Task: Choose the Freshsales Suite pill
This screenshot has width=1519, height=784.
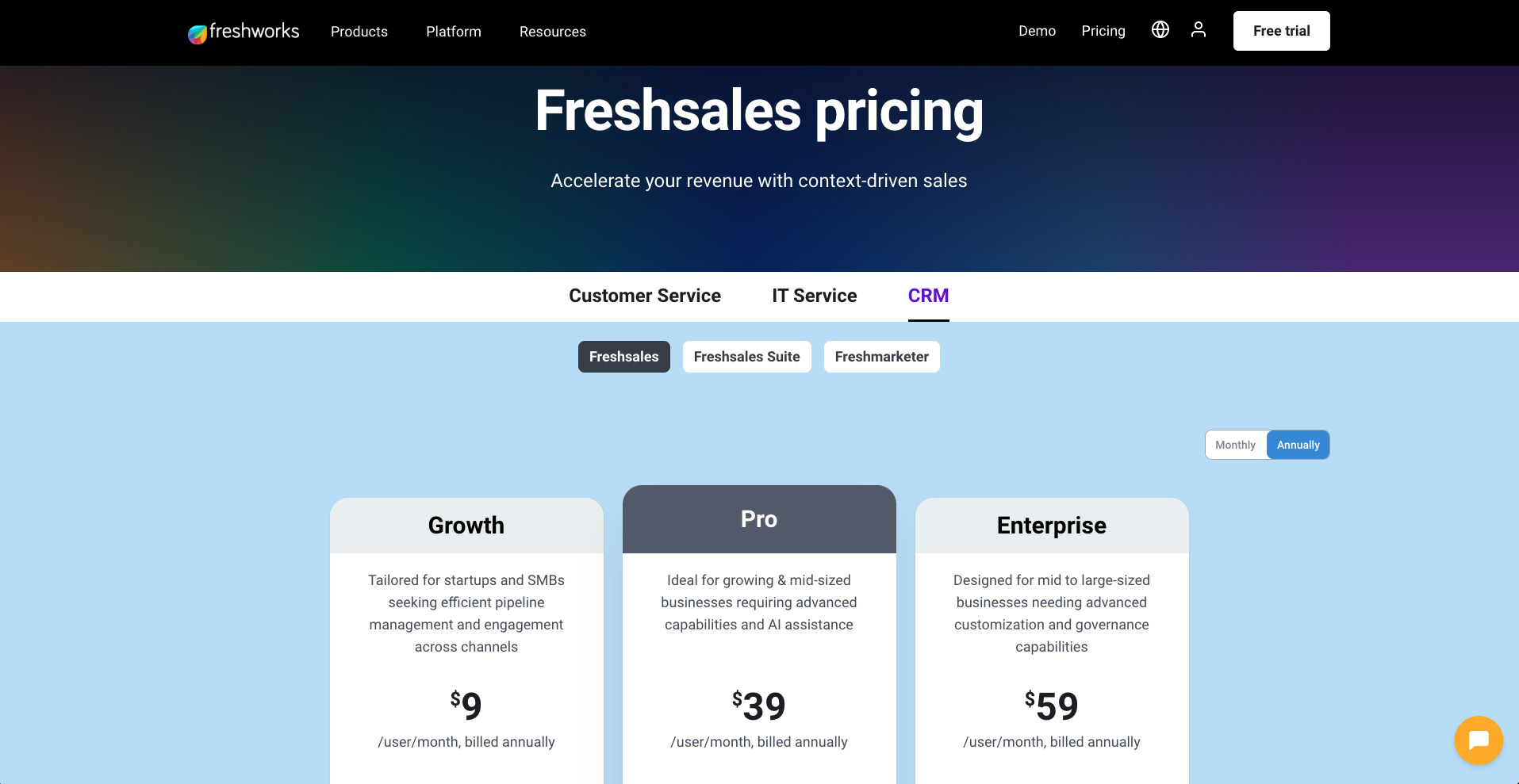Action: point(746,357)
